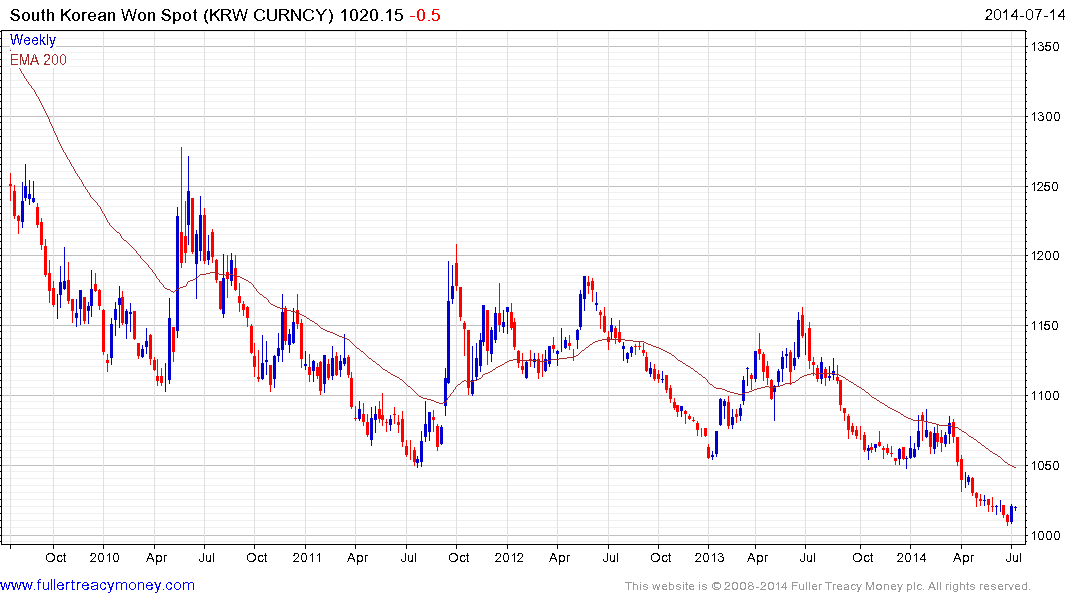This screenshot has height=600, width=1075.
Task: Click the 2012 x-axis year label
Action: coord(509,557)
